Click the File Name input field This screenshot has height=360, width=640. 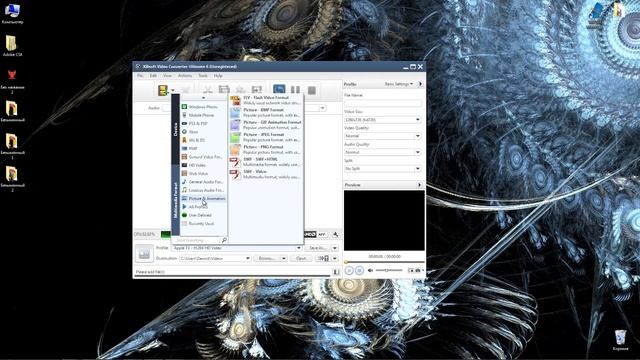coord(383,103)
